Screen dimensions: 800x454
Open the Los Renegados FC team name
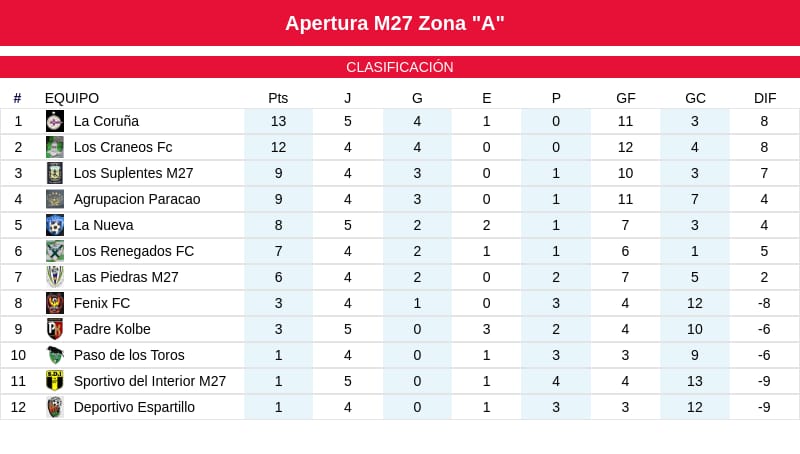134,251
